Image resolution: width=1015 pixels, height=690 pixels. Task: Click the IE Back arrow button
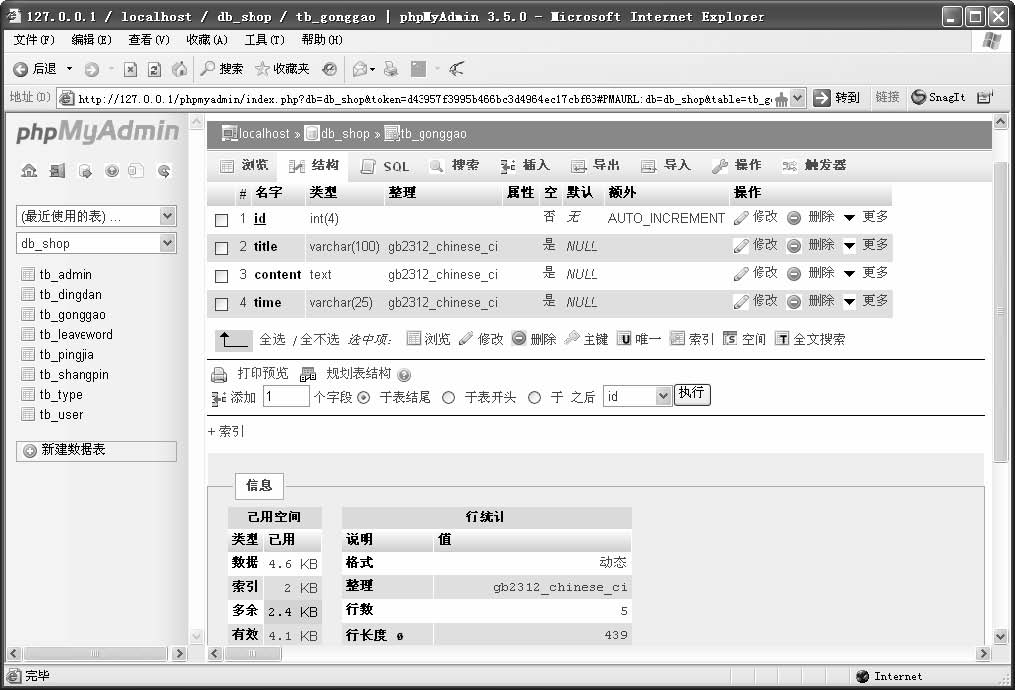click(21, 69)
